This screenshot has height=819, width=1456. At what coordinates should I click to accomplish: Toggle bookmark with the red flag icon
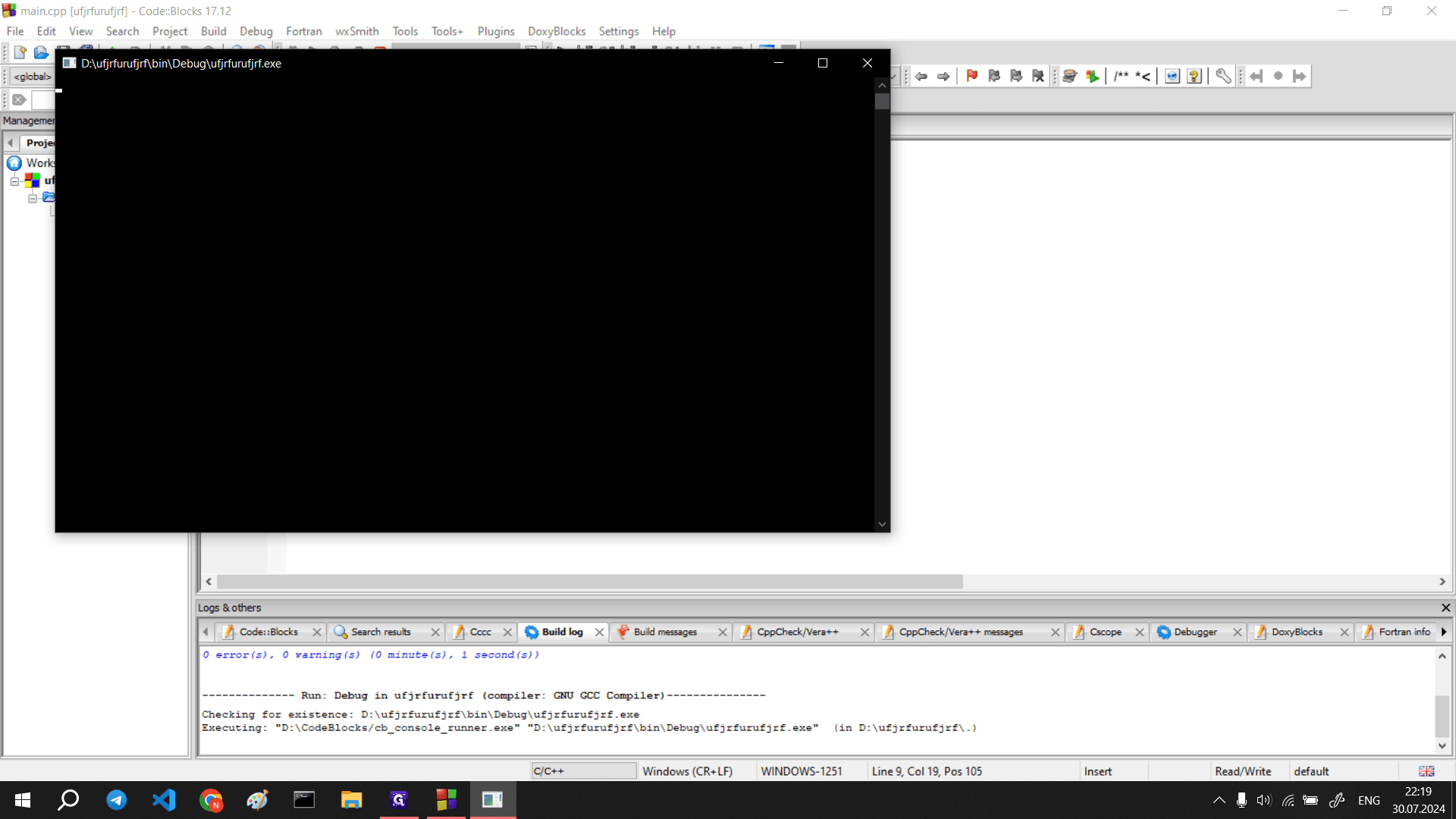click(972, 76)
